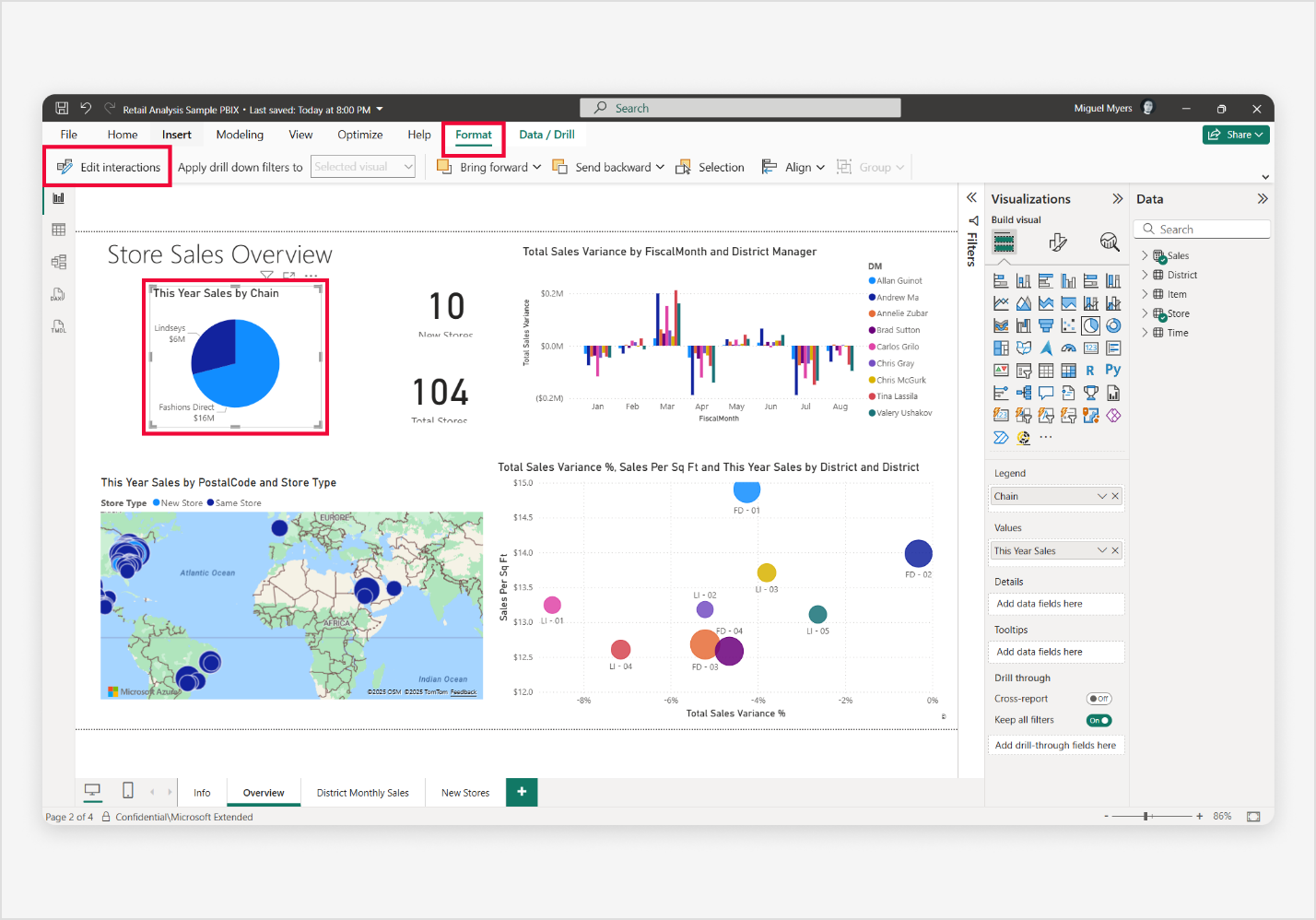Select the R script visual icon
Viewport: 1316px width, 920px height.
(x=1090, y=370)
